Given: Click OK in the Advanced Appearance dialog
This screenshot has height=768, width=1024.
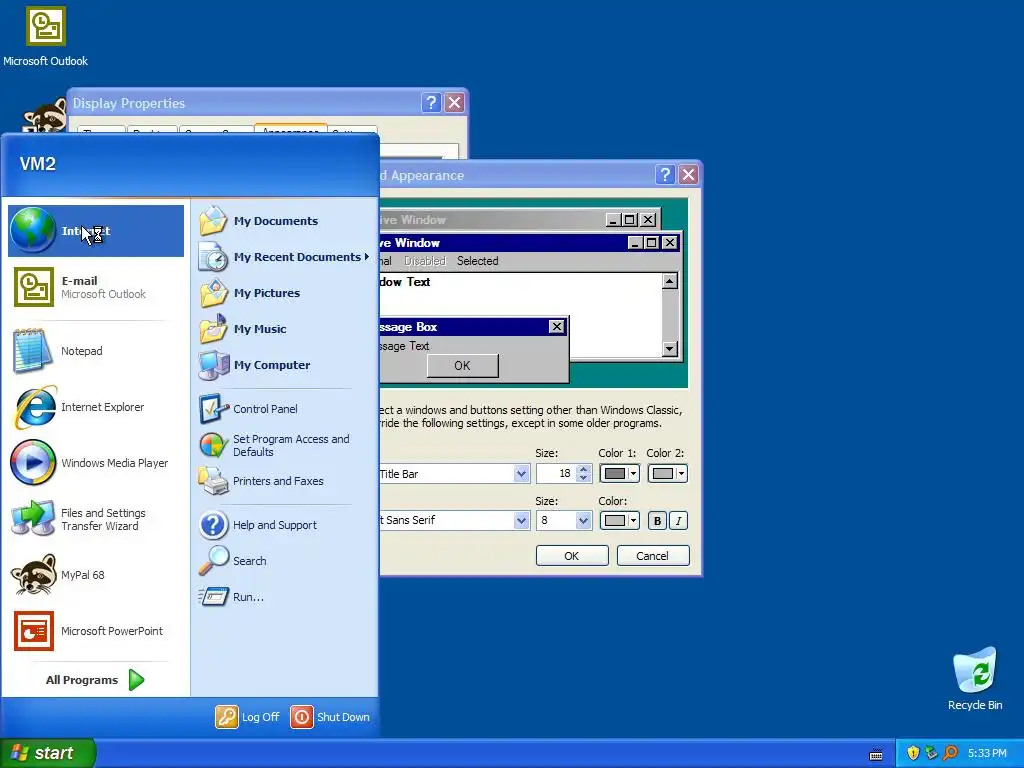Looking at the screenshot, I should point(571,556).
